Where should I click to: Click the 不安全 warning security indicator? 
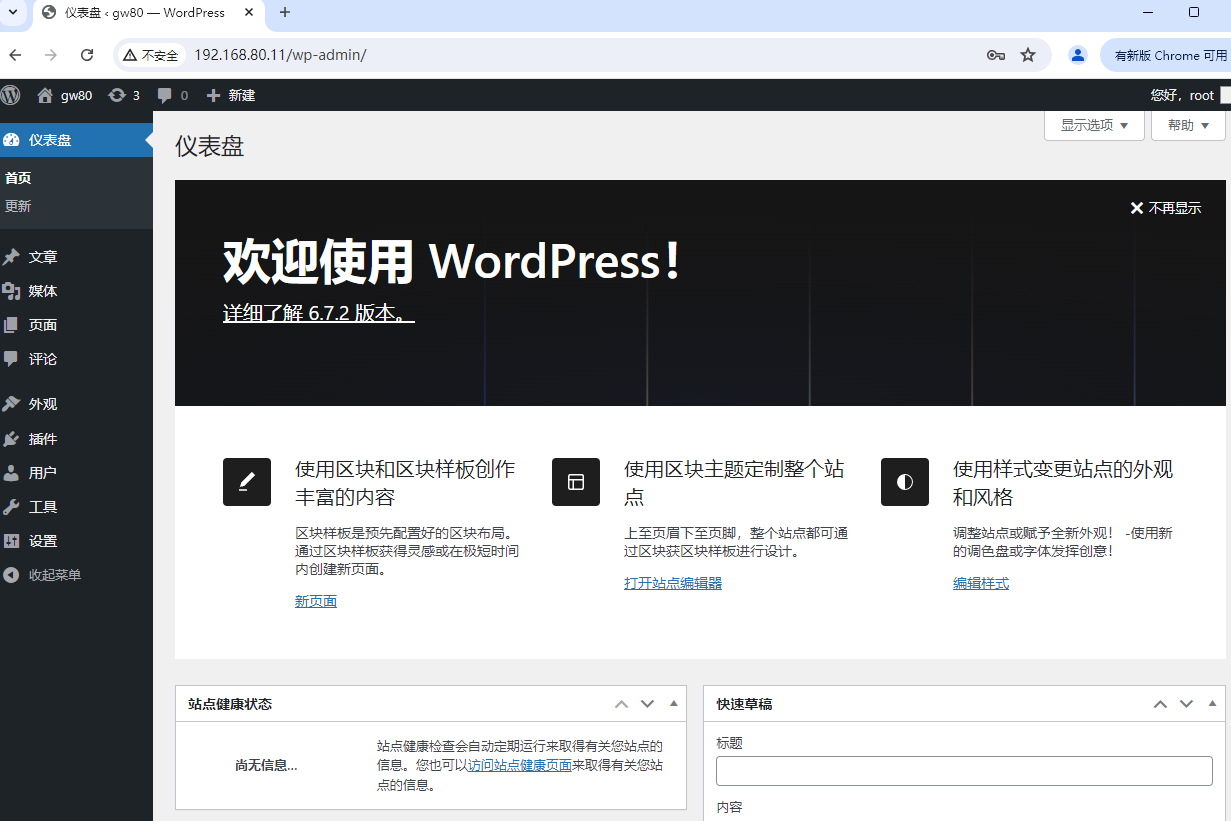click(151, 55)
